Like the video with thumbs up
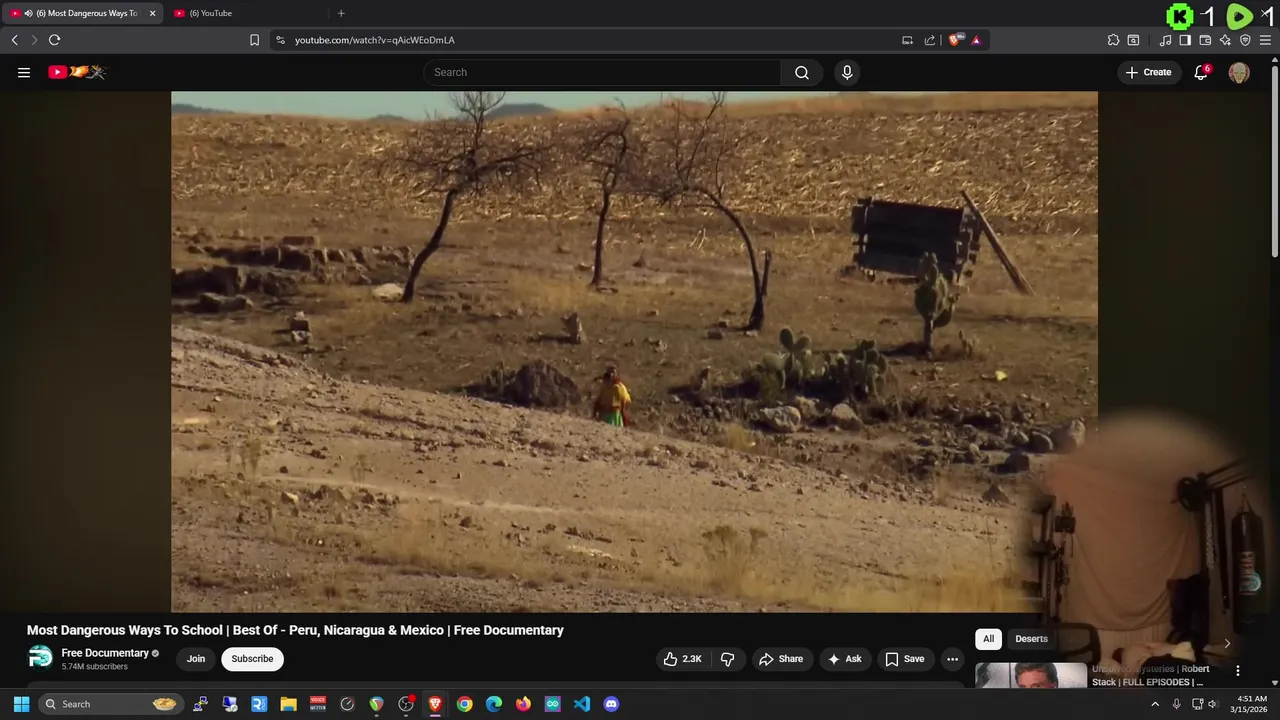Viewport: 1280px width, 720px height. pos(682,659)
